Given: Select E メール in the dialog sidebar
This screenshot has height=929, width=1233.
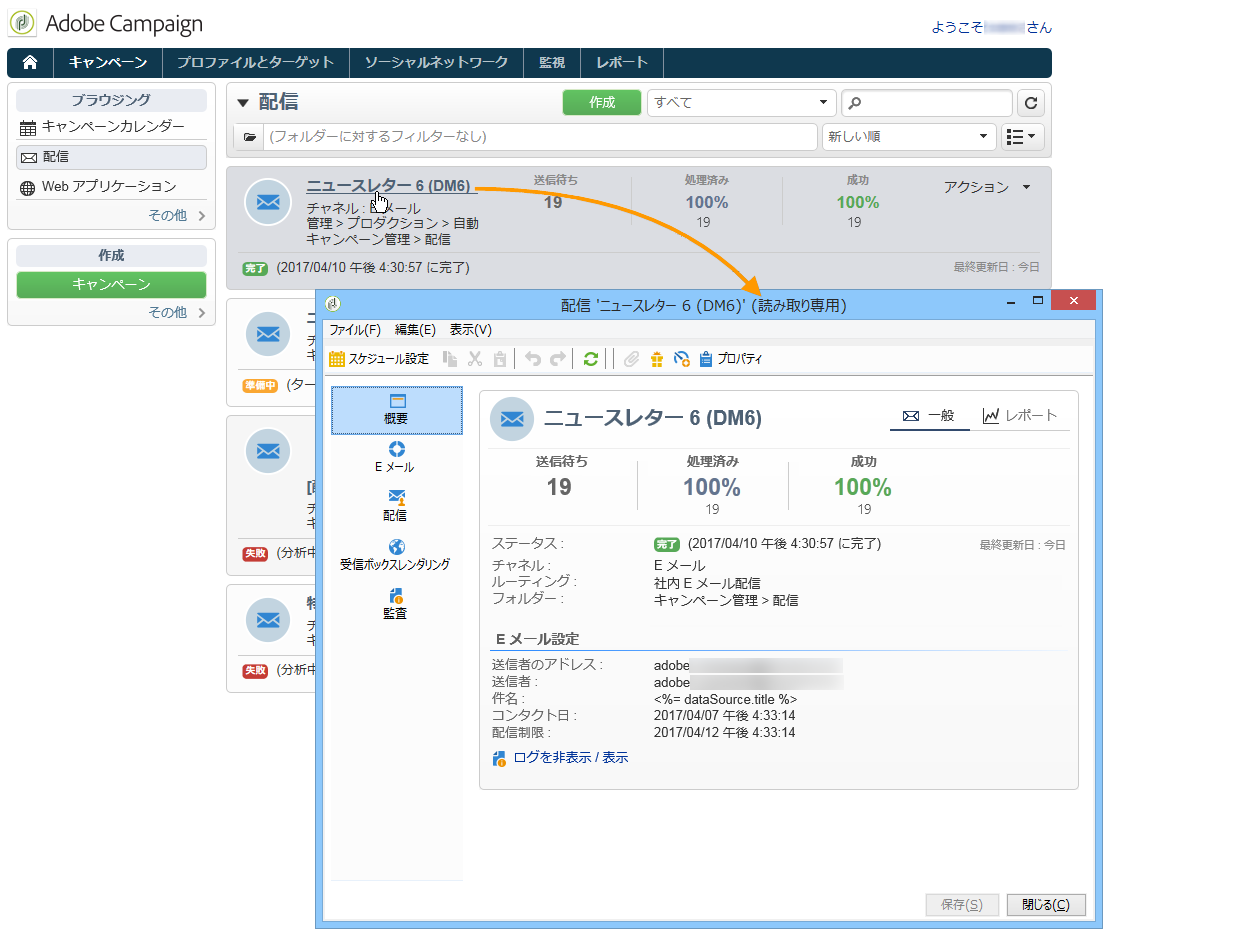Looking at the screenshot, I should [x=396, y=458].
